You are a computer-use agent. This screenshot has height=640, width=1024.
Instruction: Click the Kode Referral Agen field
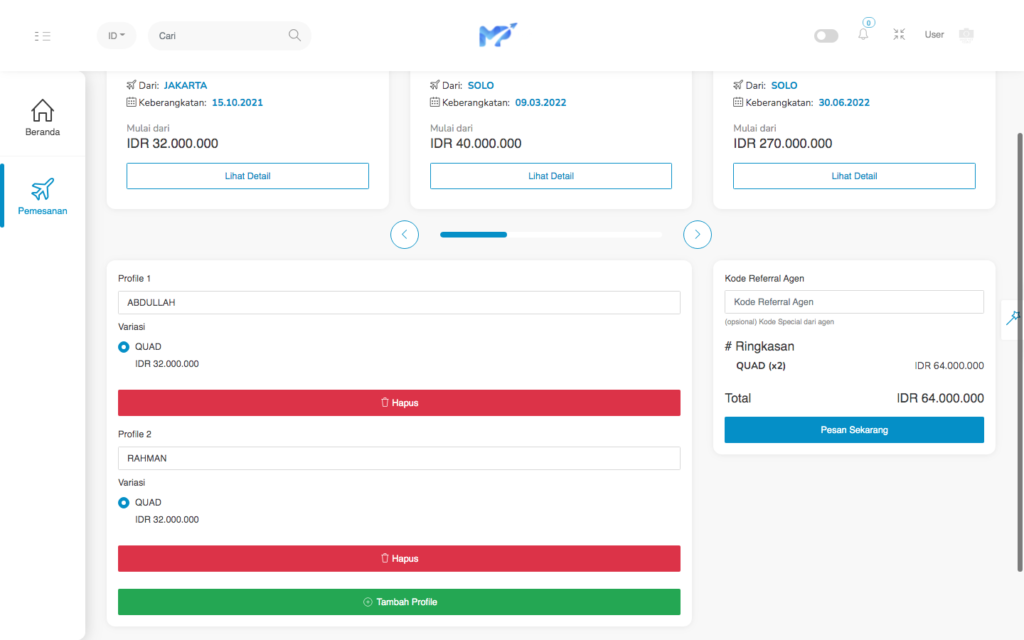point(853,302)
